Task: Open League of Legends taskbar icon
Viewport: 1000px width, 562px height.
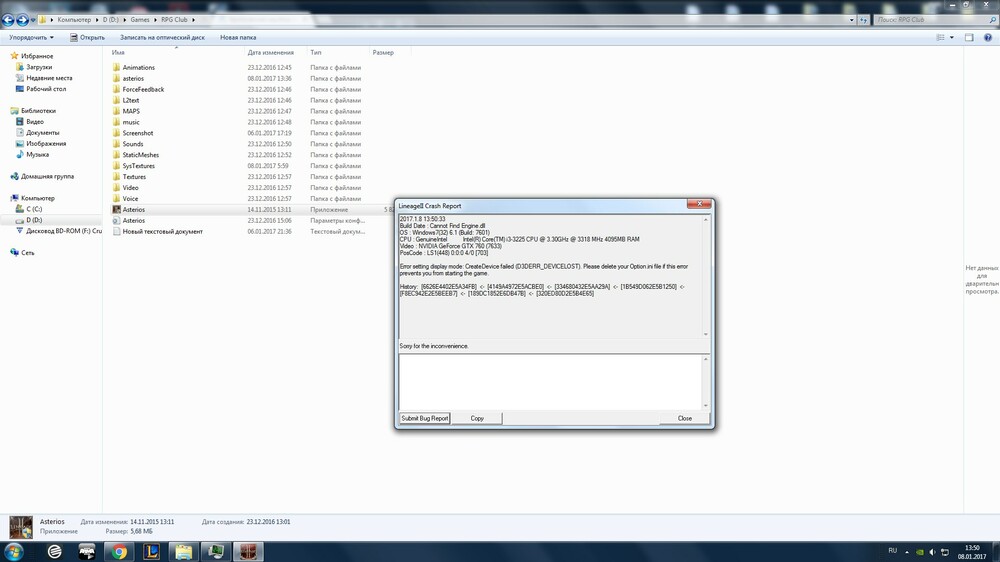Action: pyautogui.click(x=152, y=551)
